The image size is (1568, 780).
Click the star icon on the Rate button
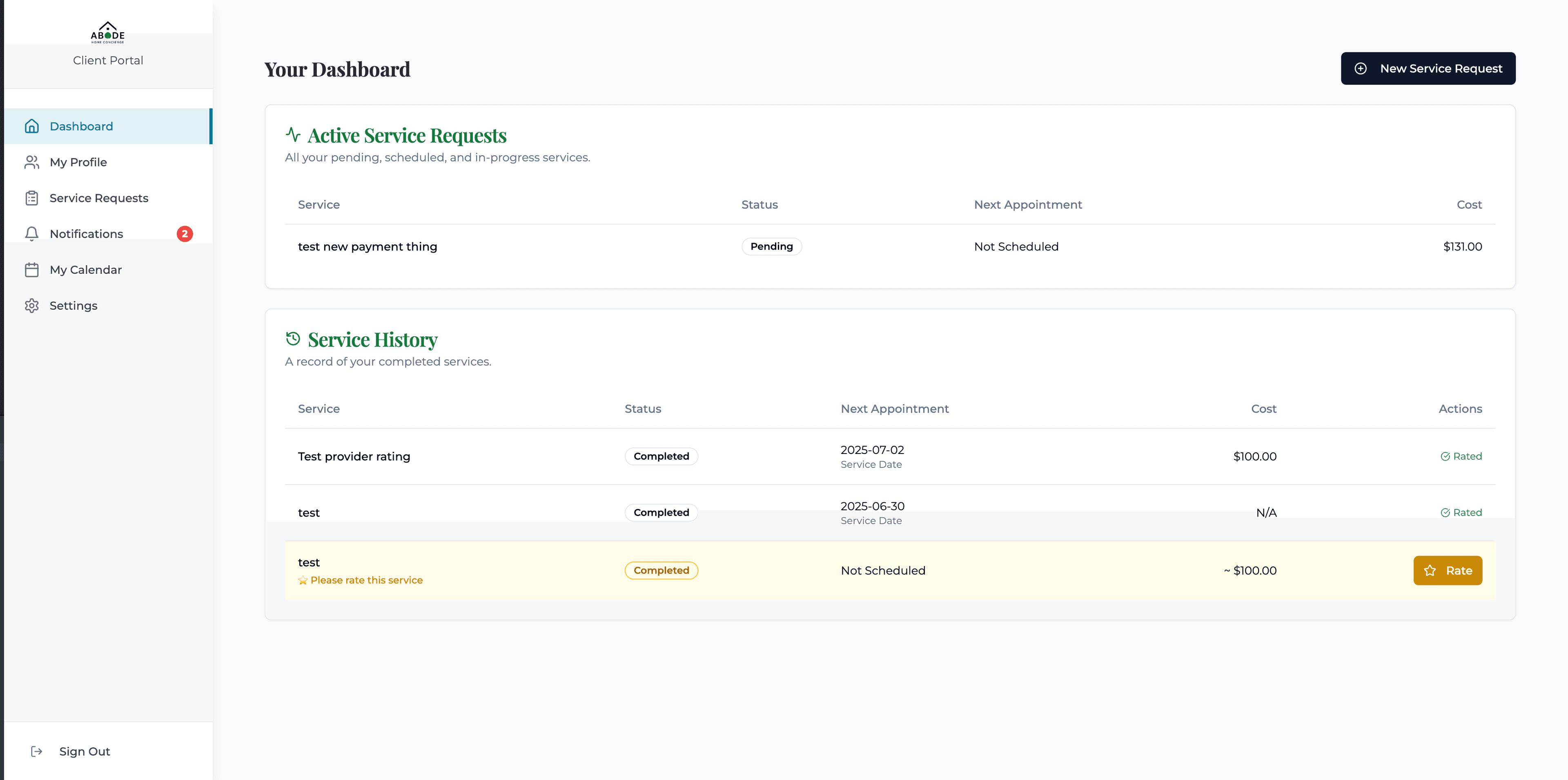(1429, 570)
